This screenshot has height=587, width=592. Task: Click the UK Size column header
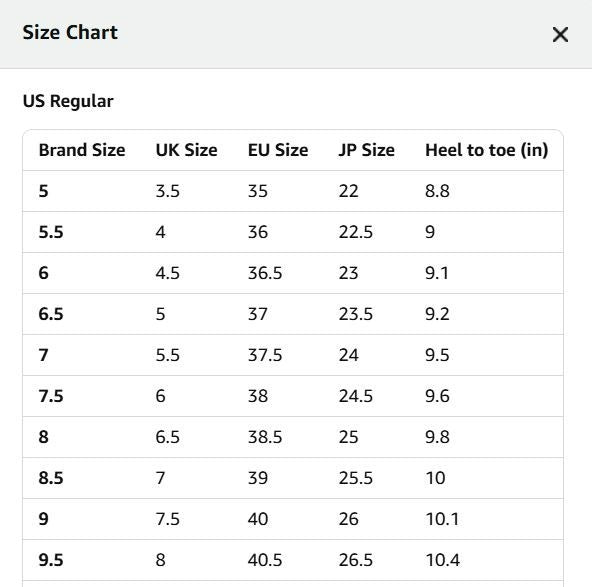[187, 150]
